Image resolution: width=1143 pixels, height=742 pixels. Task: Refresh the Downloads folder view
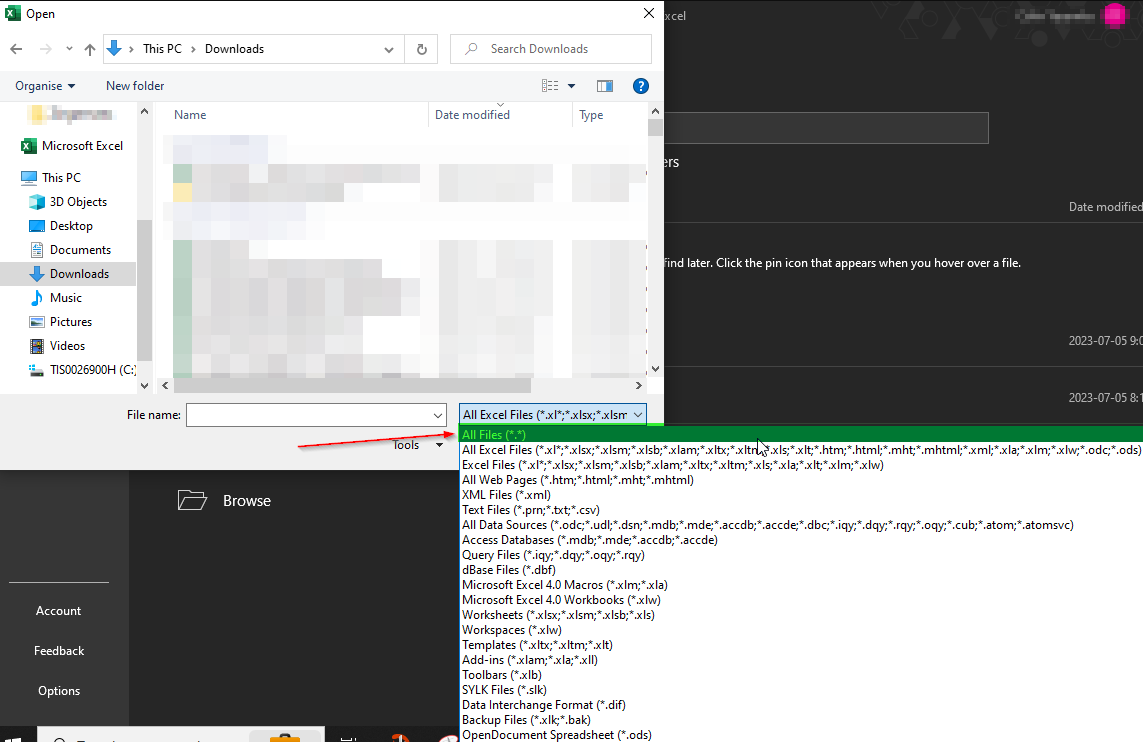421,49
